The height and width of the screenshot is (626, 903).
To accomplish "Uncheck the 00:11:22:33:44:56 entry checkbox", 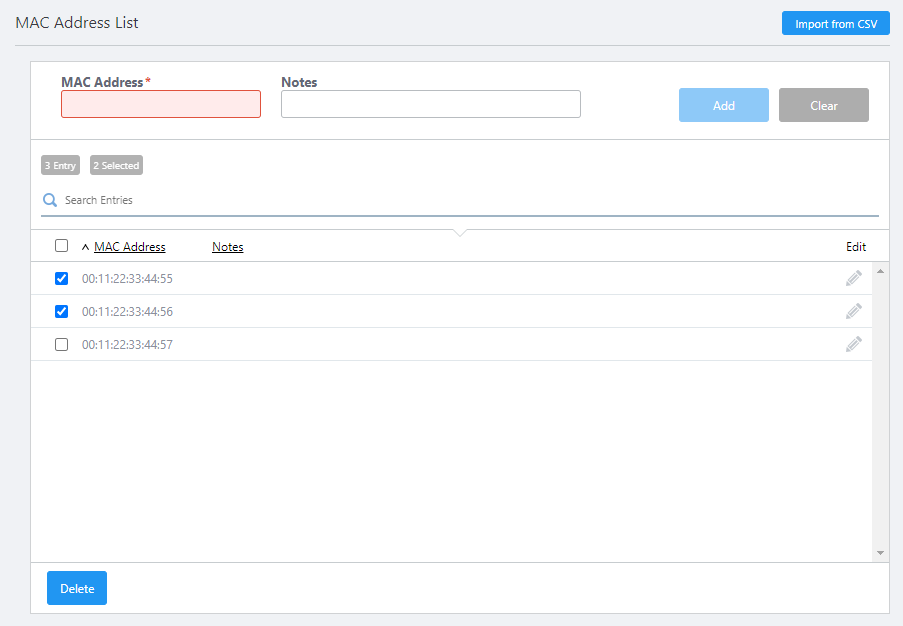I will coord(62,312).
